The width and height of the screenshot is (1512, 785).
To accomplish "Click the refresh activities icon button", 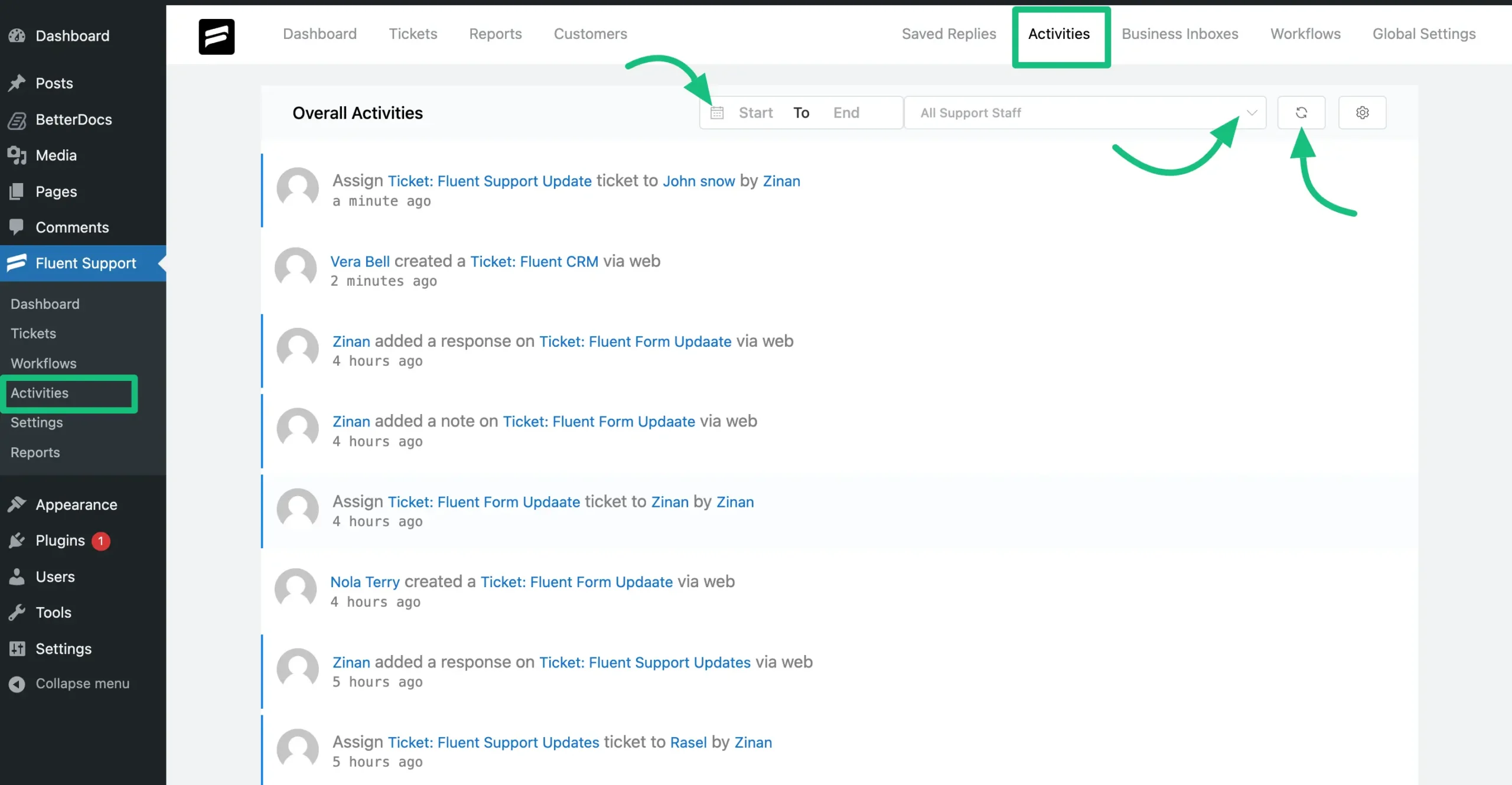I will pos(1301,112).
